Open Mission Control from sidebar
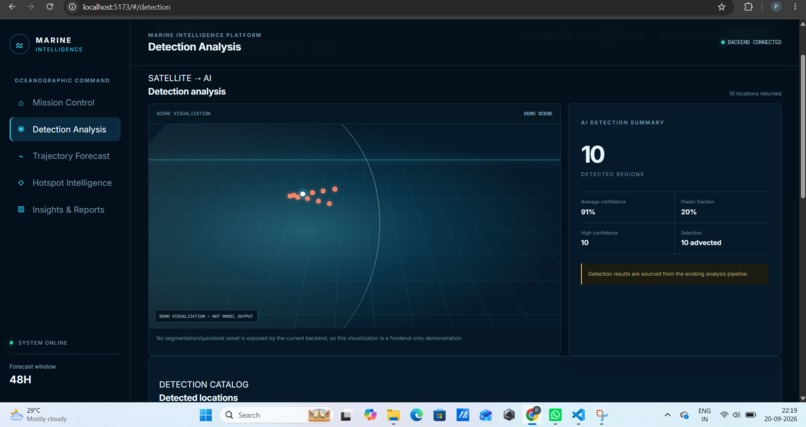806x427 pixels. 63,103
